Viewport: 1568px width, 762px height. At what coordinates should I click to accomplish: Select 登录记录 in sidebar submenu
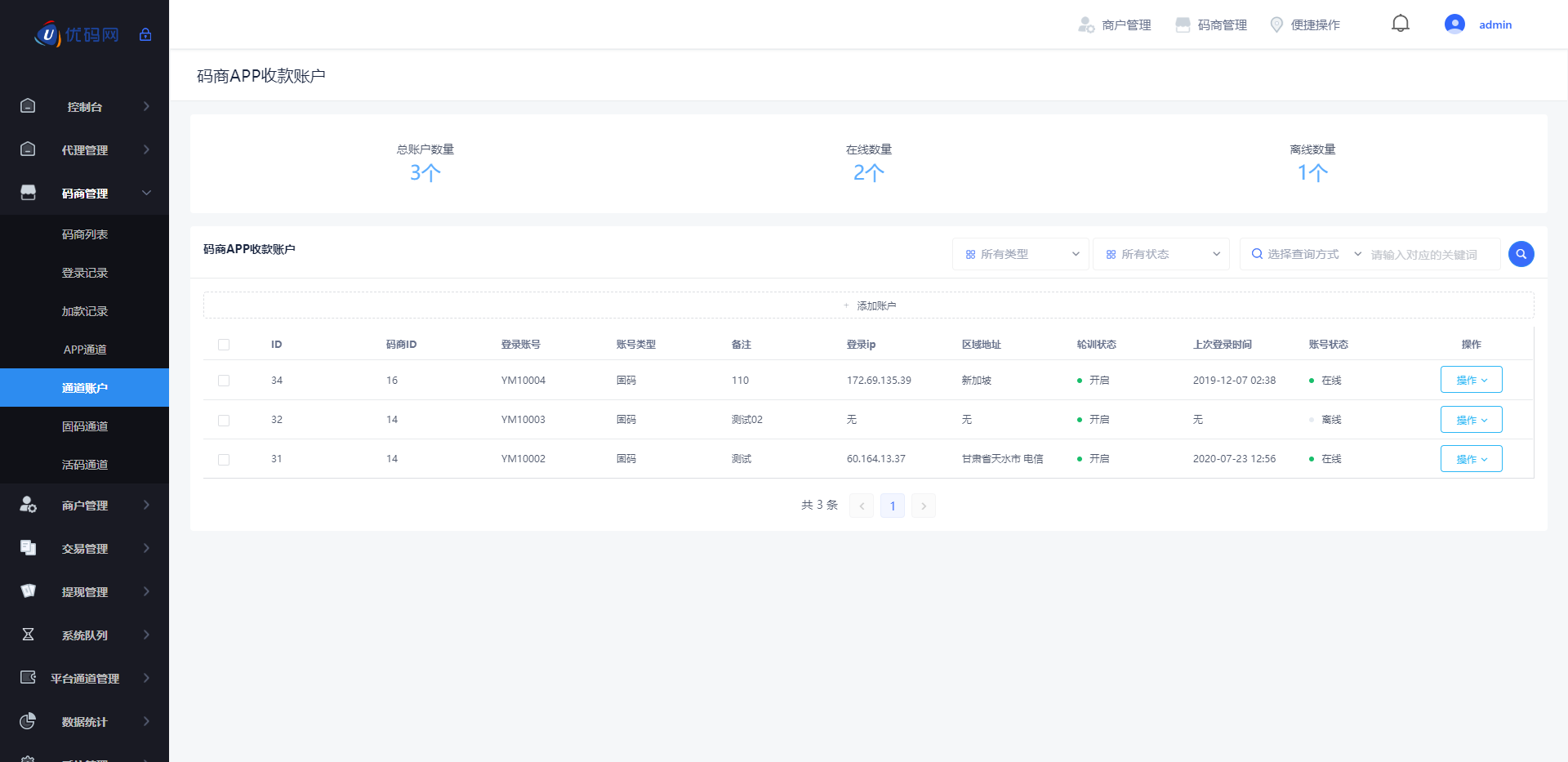pos(85,273)
